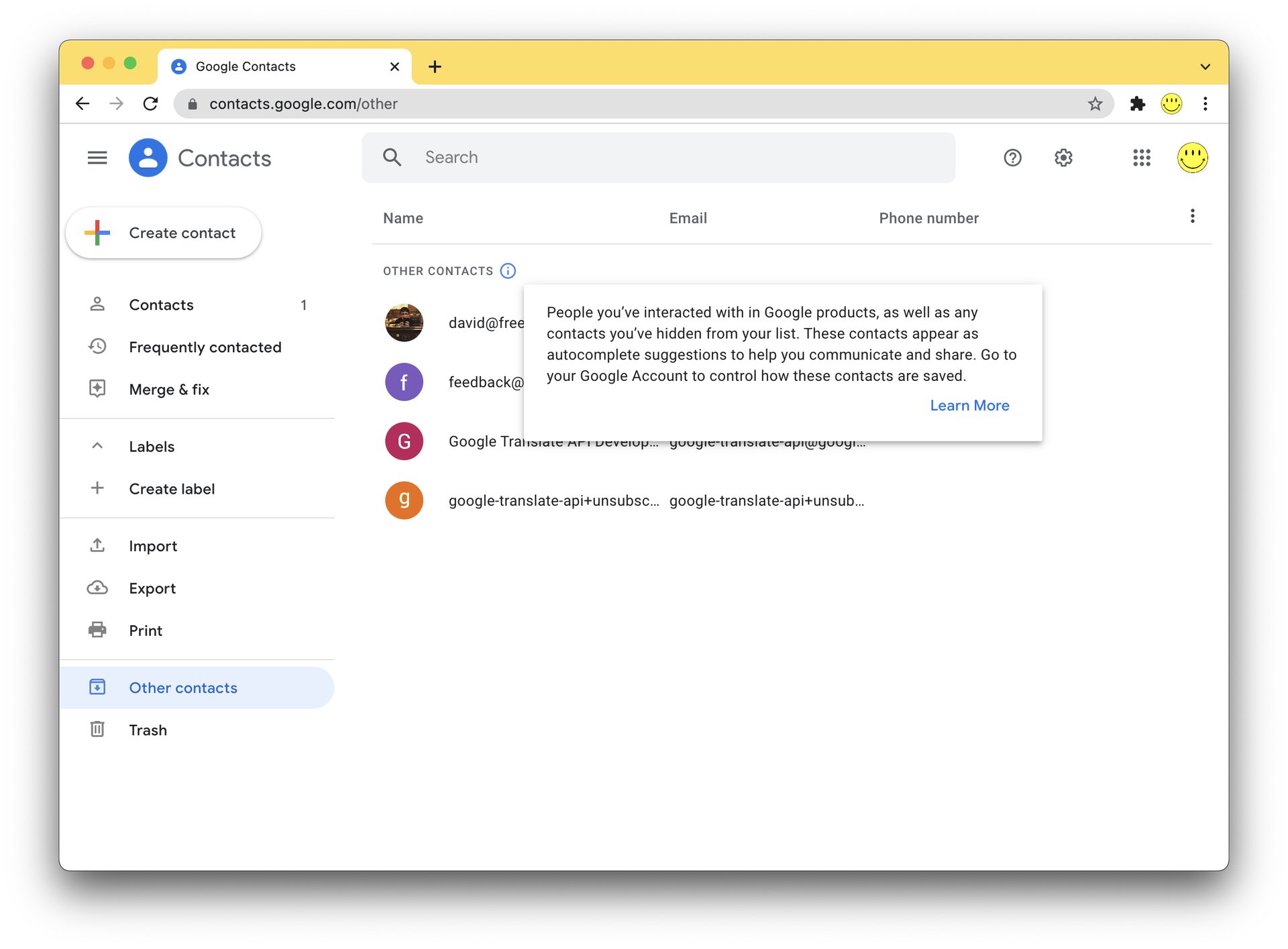Open google-translate-api+unsubsc… contact name

click(x=553, y=500)
